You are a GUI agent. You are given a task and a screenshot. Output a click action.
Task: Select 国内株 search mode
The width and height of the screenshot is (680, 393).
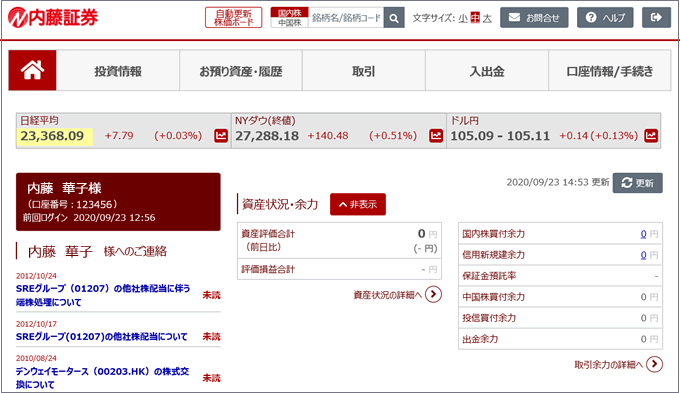pos(289,13)
